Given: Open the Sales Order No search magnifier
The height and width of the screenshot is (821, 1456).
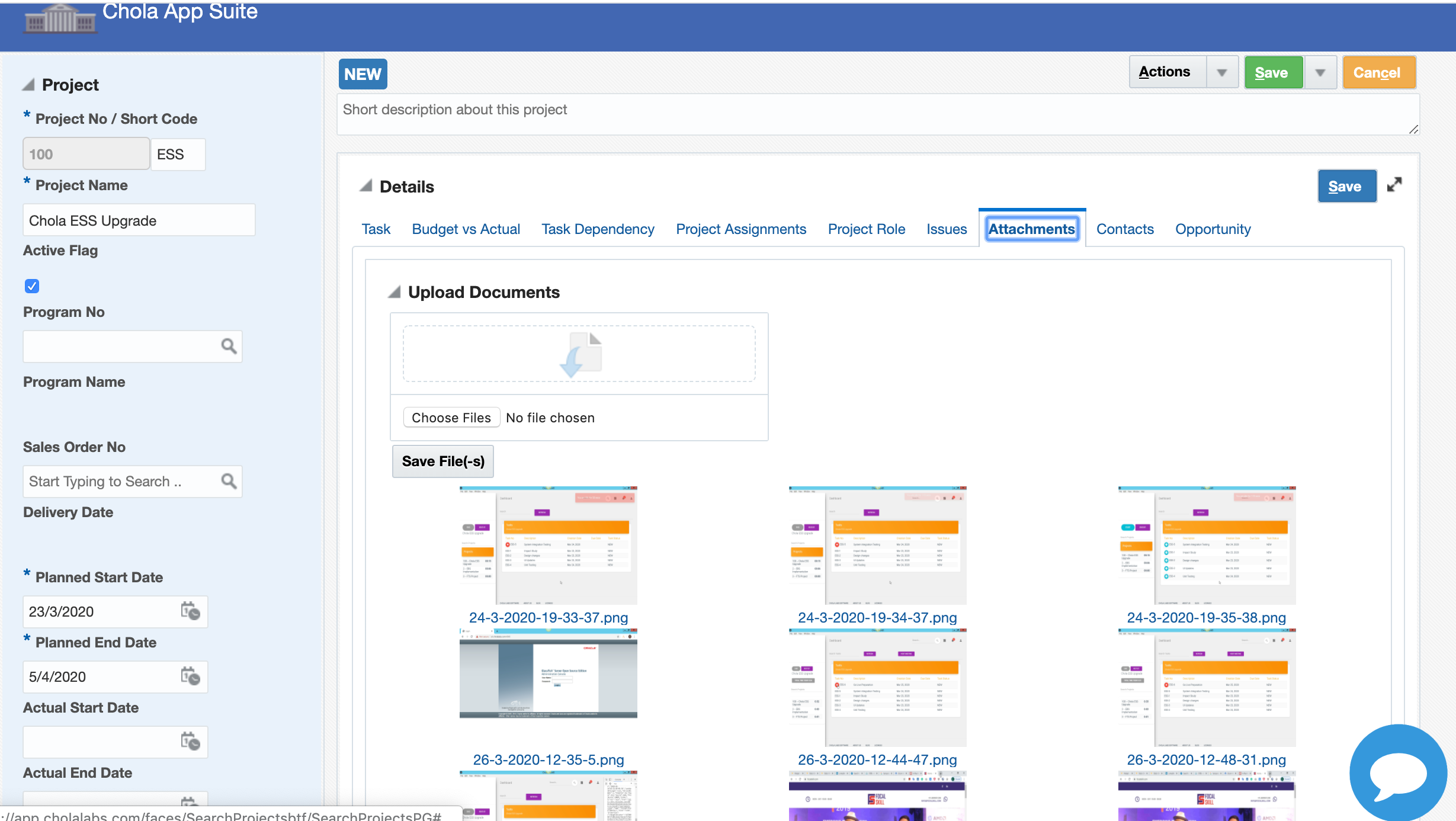Looking at the screenshot, I should tap(229, 482).
